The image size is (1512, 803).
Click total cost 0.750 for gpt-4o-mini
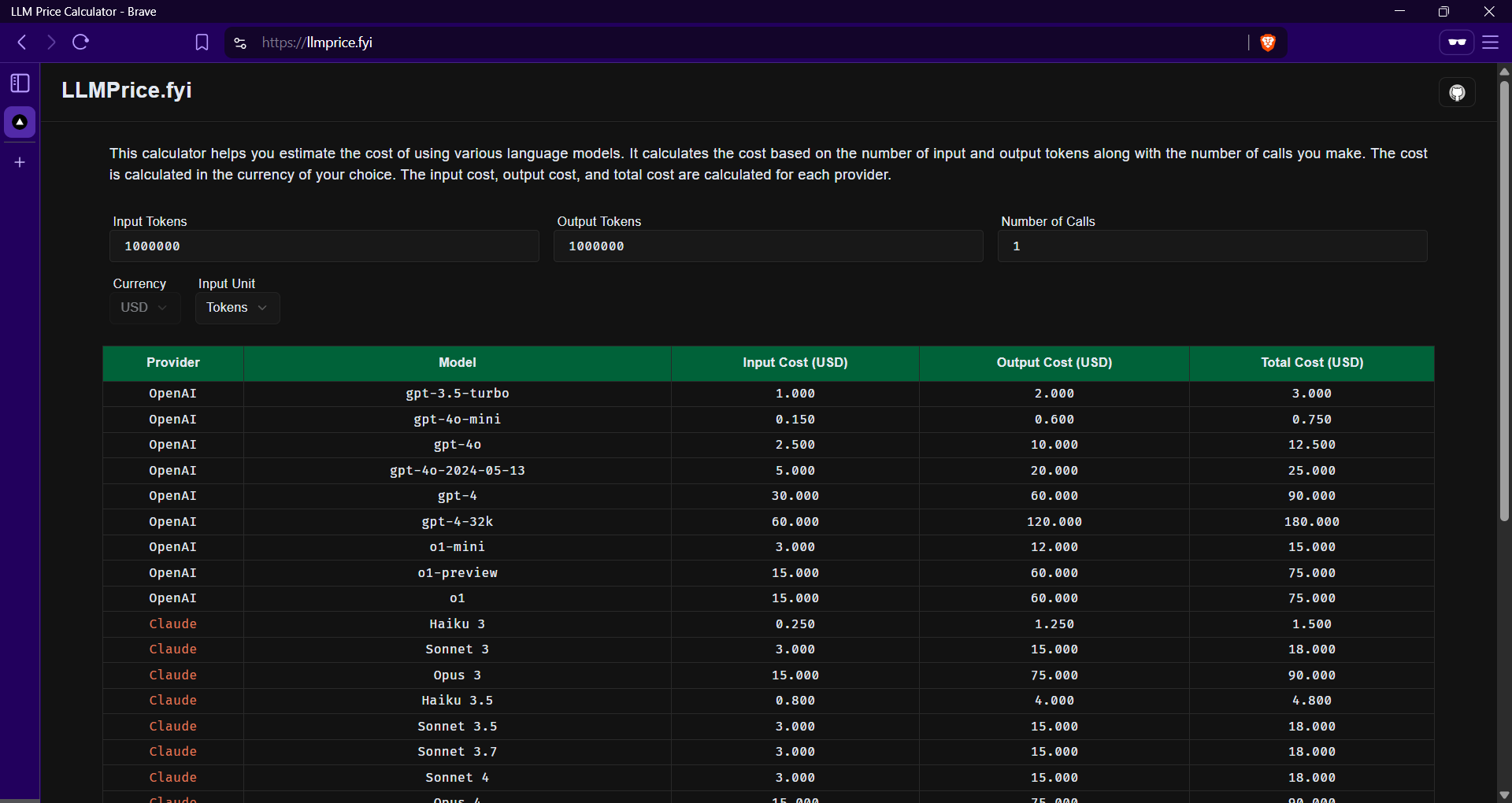(1312, 420)
